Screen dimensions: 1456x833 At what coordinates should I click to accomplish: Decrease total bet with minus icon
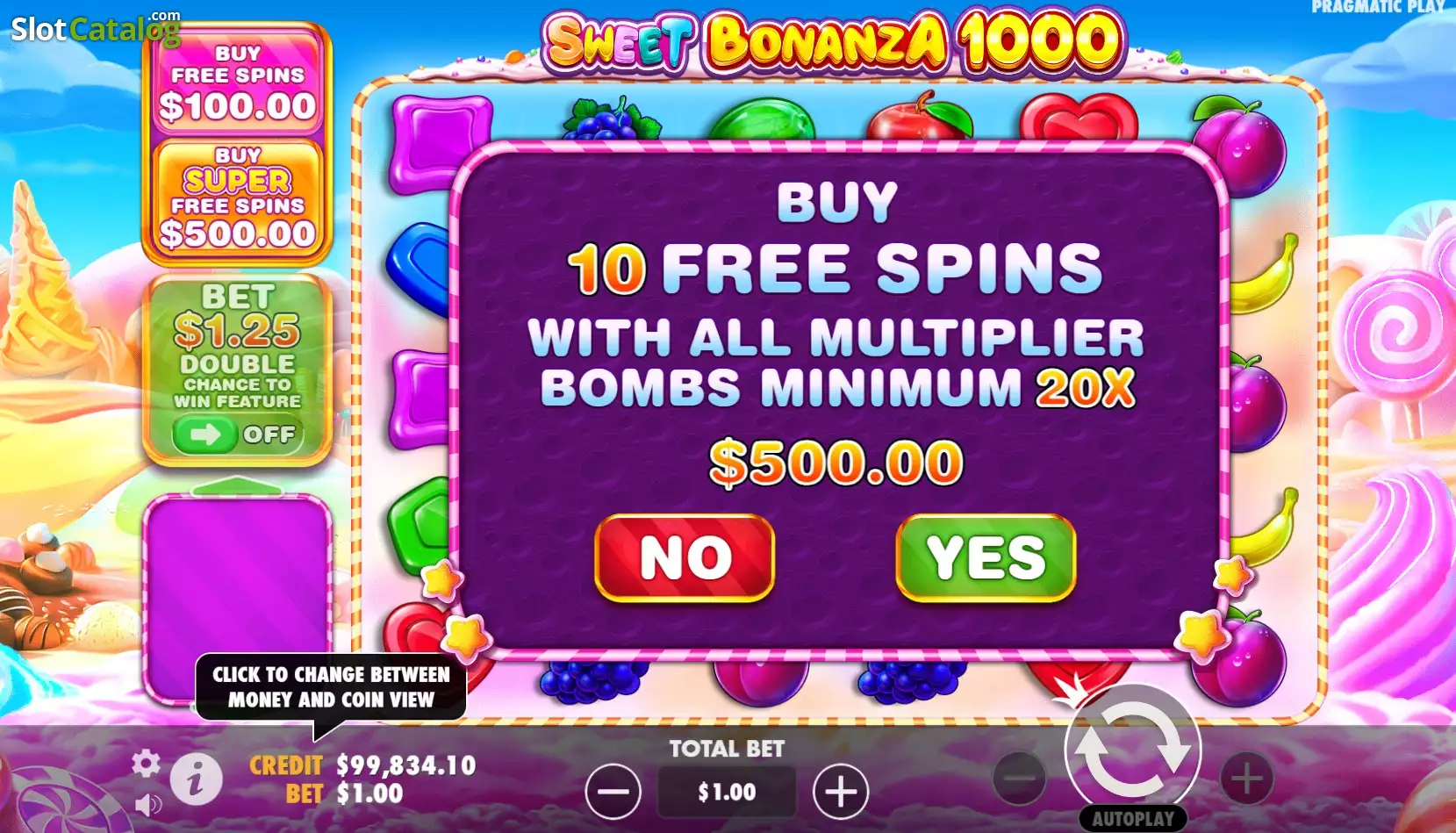click(613, 792)
